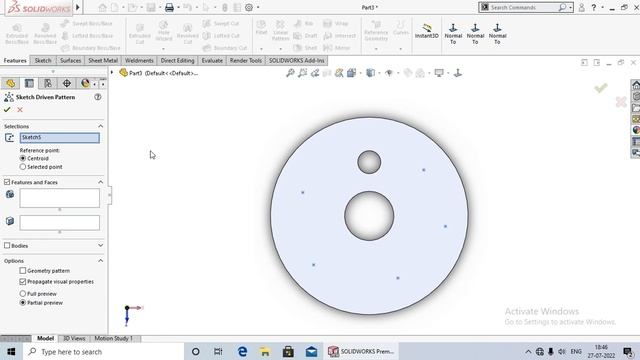Open the Surfaces ribbon tab
Image resolution: width=640 pixels, height=360 pixels.
pyautogui.click(x=70, y=60)
